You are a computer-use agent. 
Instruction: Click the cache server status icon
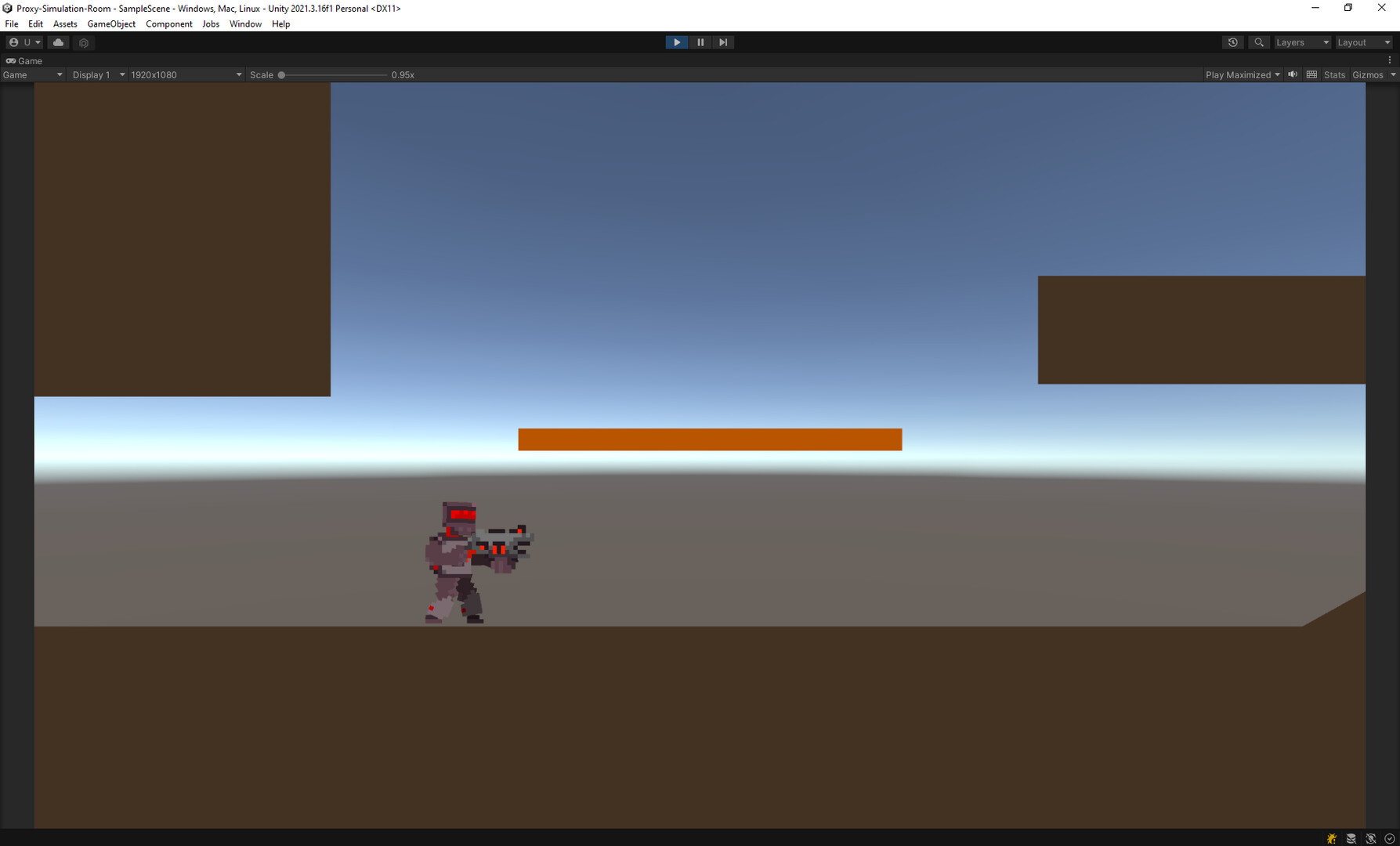(1350, 838)
